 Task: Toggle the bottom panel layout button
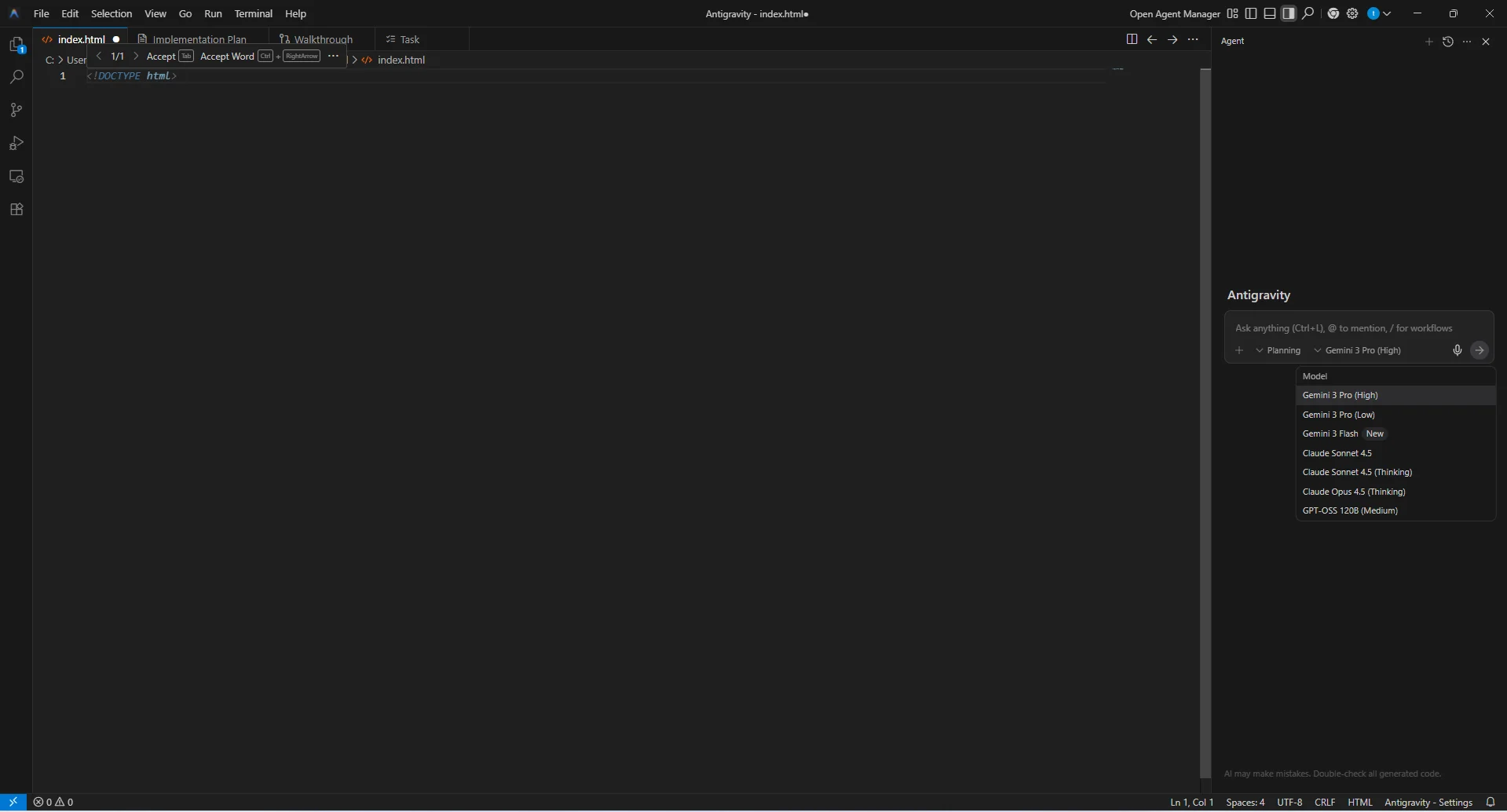pos(1270,13)
